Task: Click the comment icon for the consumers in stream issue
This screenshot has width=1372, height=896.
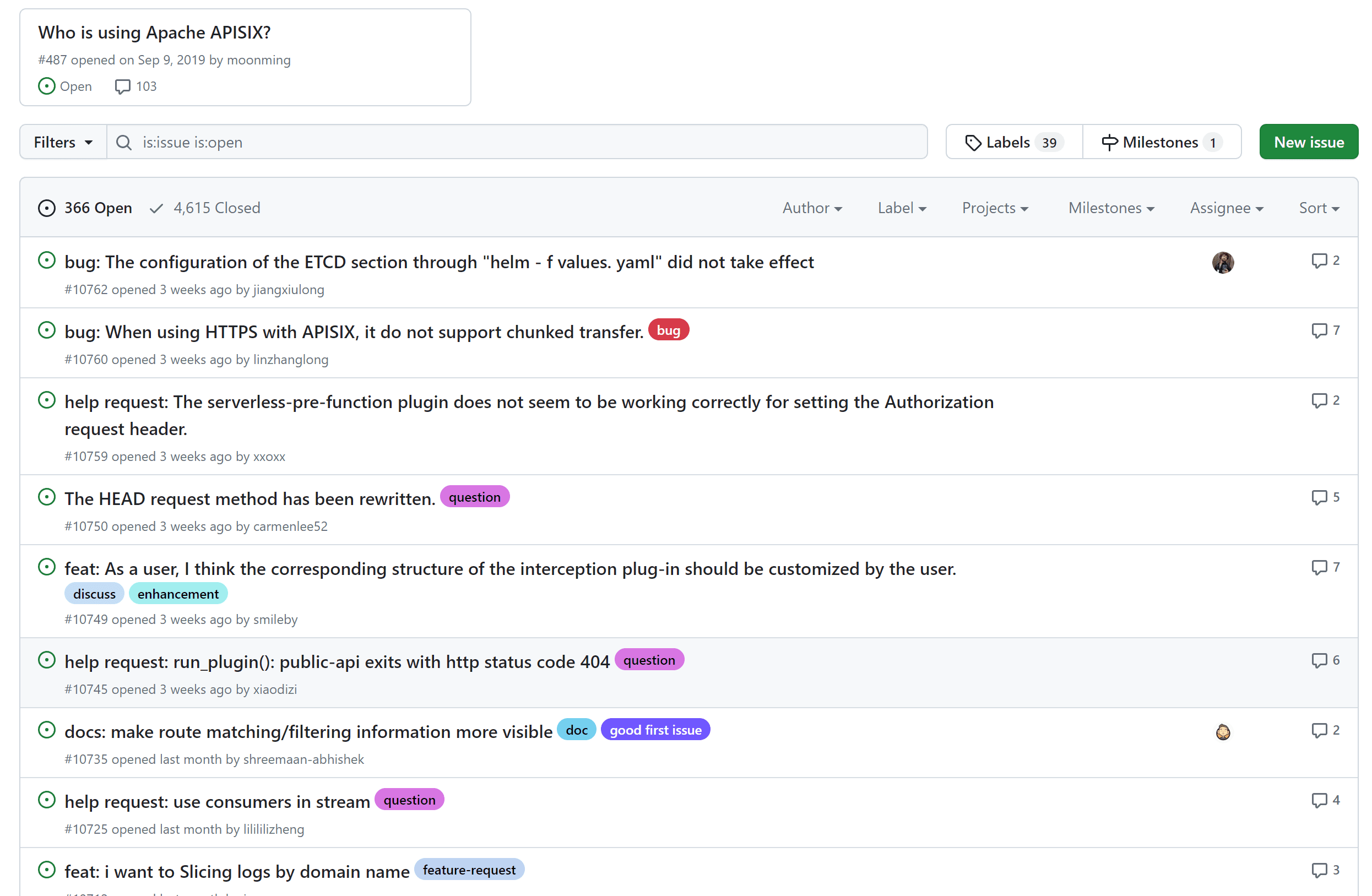Action: coord(1319,800)
